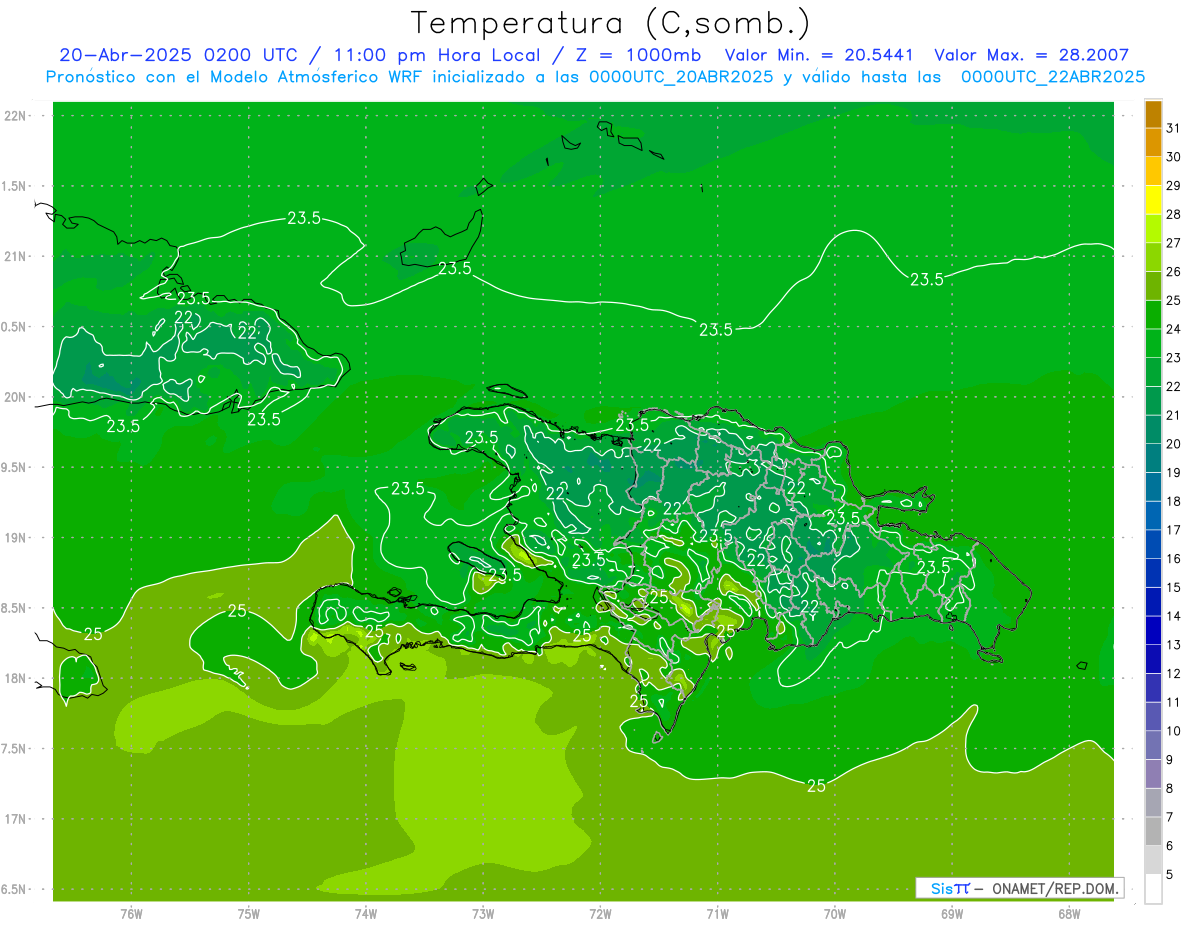Select the "16" color scale label
Image resolution: width=1200 pixels, height=927 pixels.
pos(1174,558)
